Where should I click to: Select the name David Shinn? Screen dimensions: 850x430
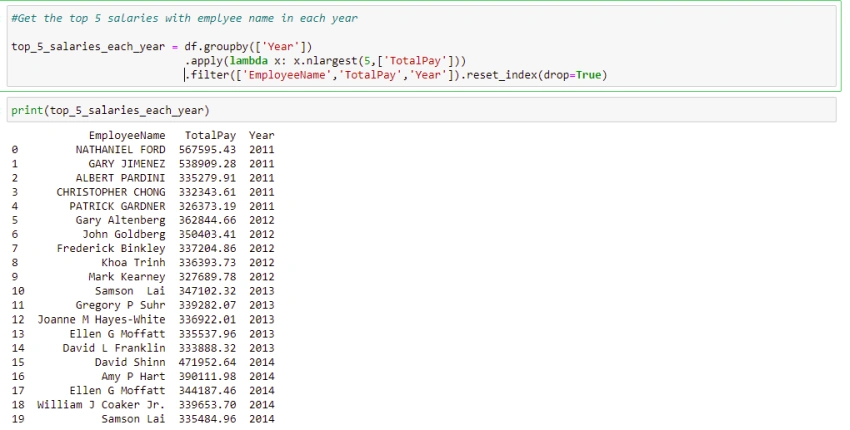[x=130, y=362]
